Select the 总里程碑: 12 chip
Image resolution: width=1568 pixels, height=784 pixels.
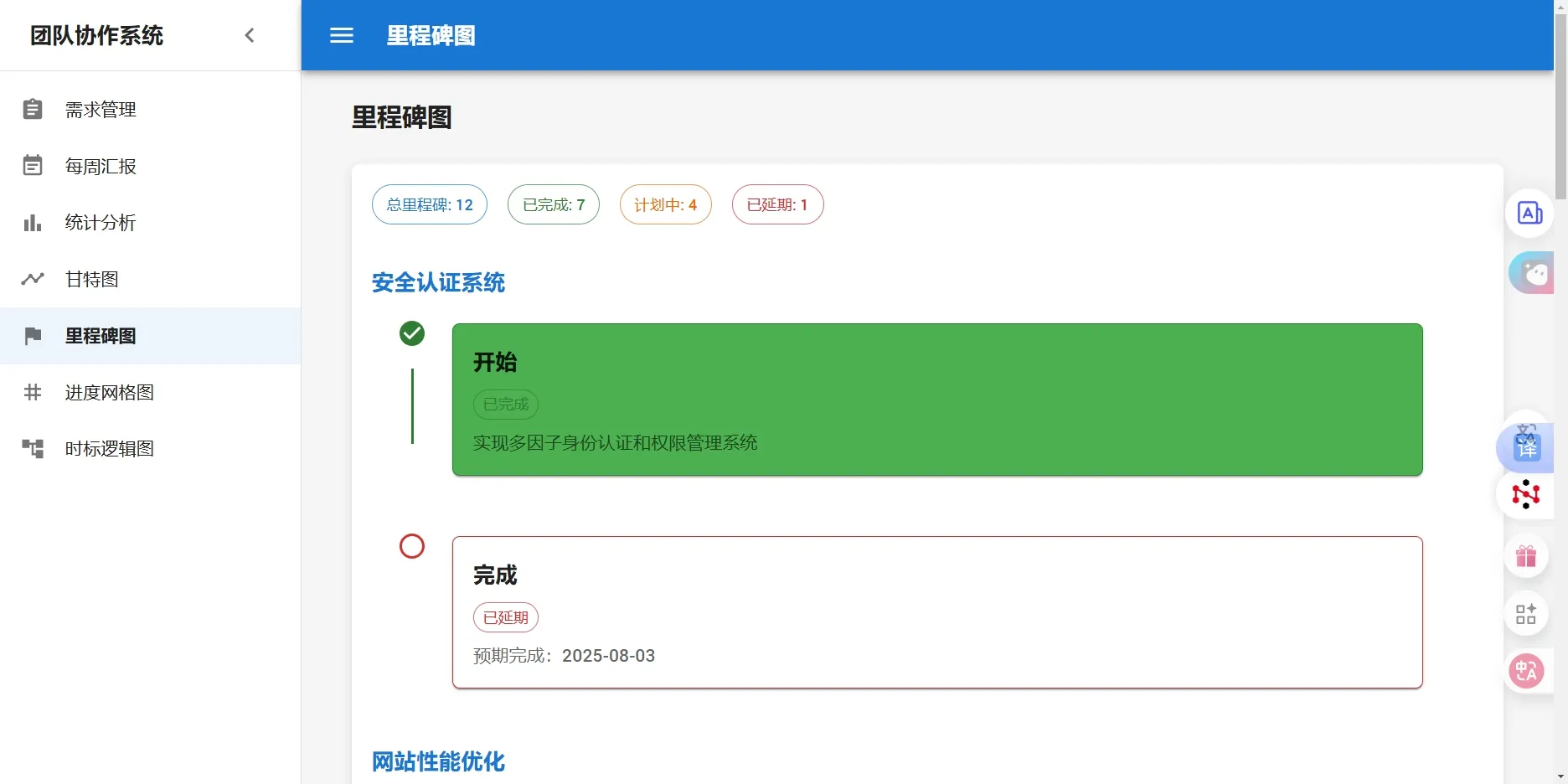[430, 204]
